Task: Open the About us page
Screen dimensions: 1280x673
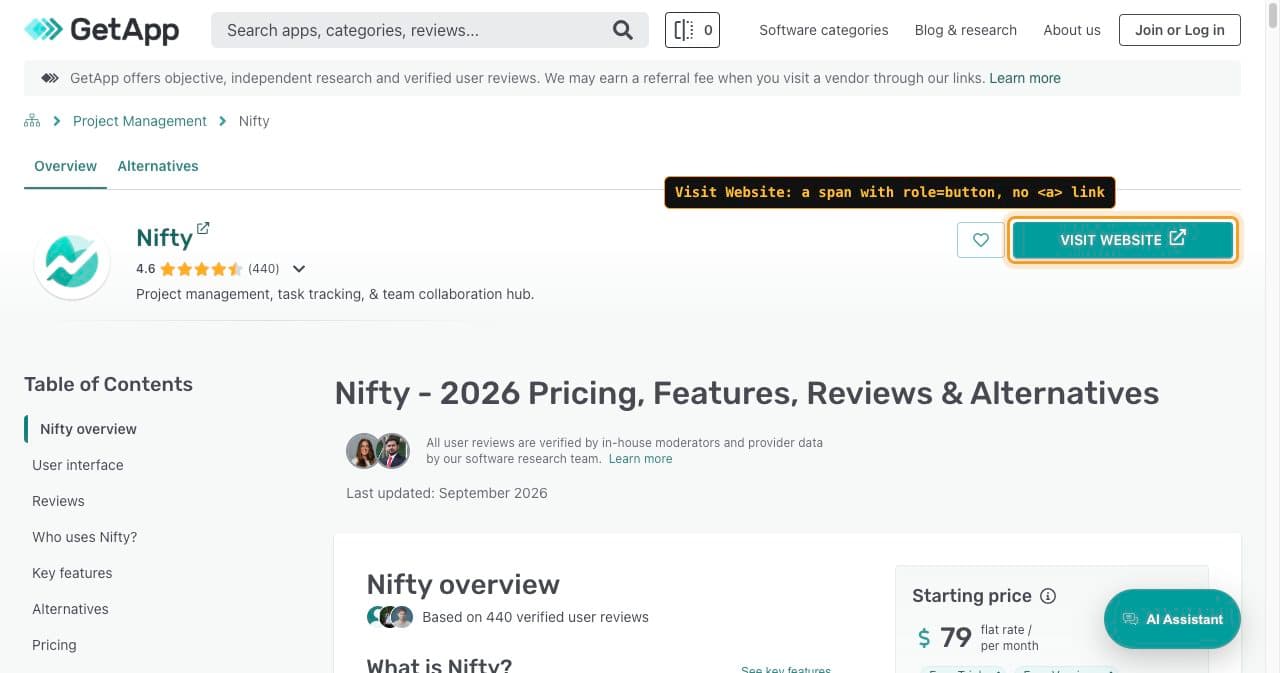Action: click(1072, 30)
